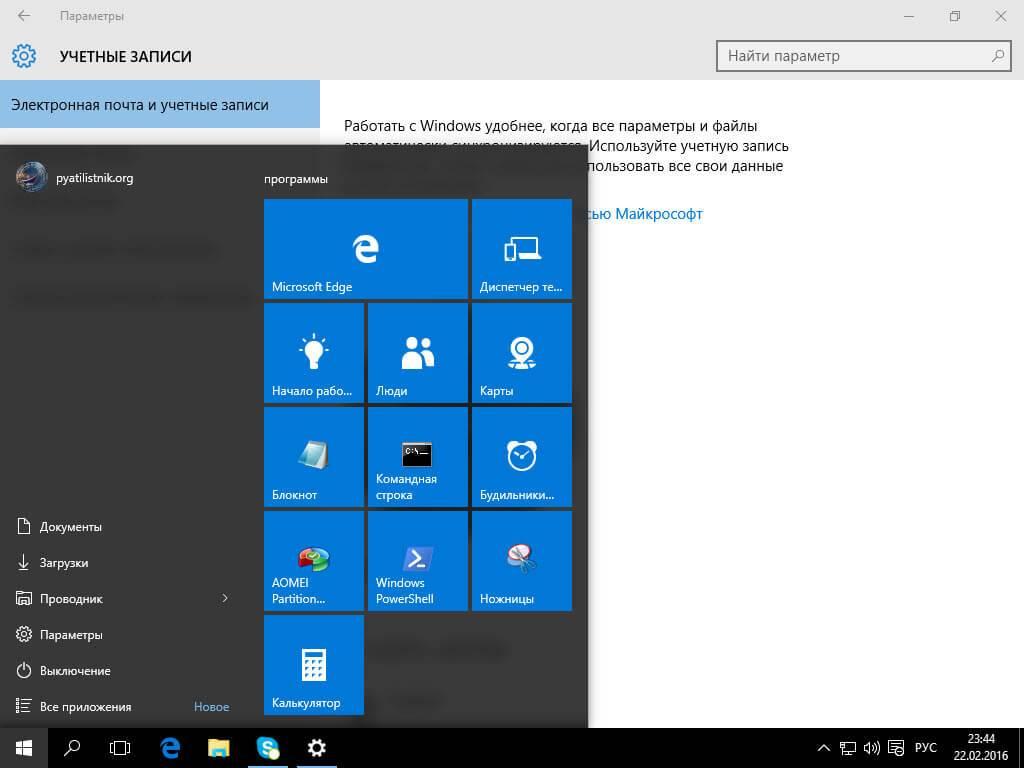Click the network tray icon
Screen dimensions: 1024x768
point(848,748)
